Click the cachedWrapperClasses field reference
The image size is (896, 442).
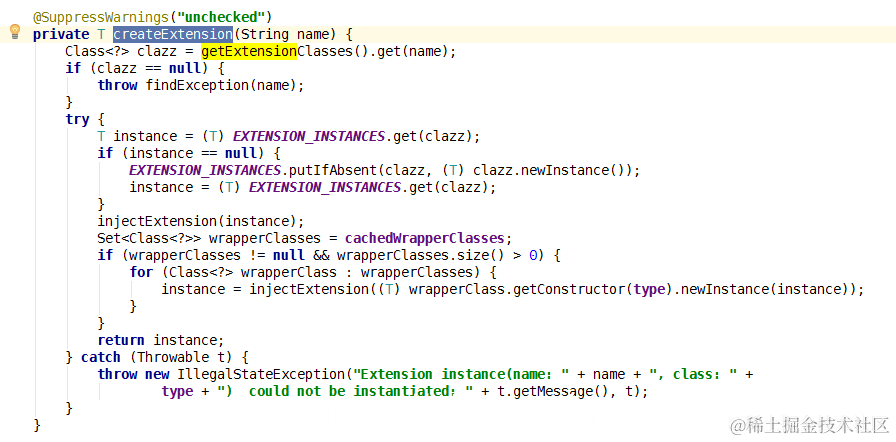click(425, 238)
